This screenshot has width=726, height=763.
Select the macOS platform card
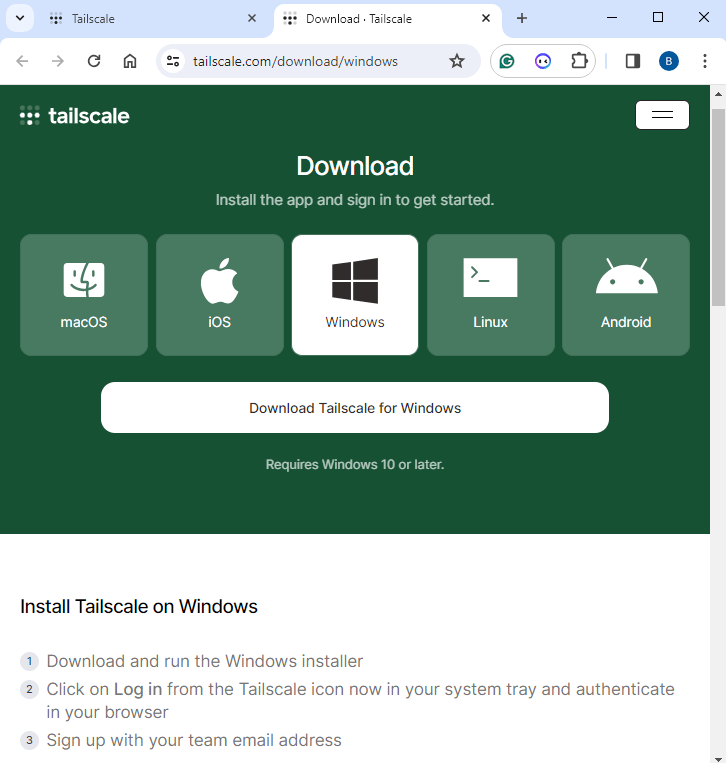pyautogui.click(x=84, y=295)
